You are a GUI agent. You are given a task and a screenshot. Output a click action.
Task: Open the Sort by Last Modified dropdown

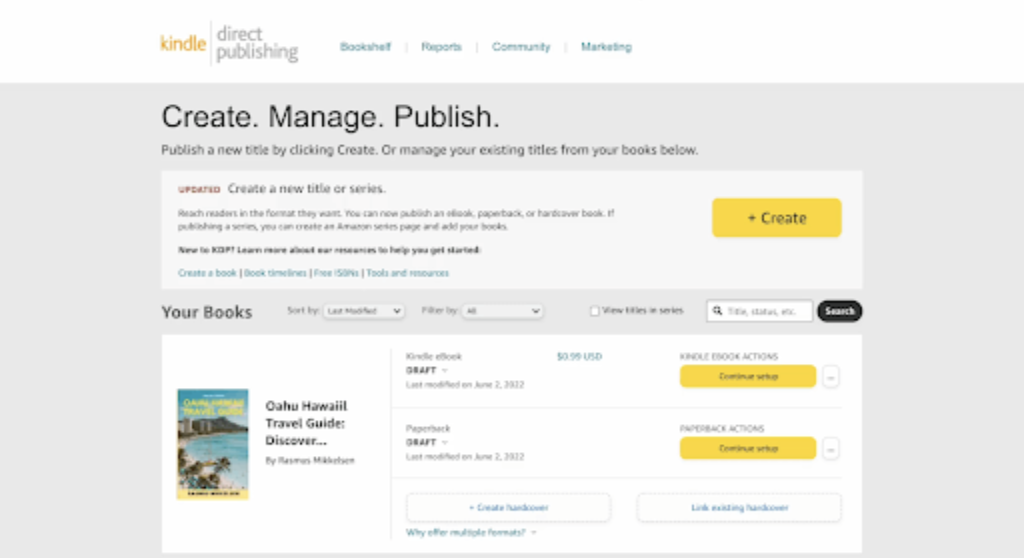[x=364, y=311]
